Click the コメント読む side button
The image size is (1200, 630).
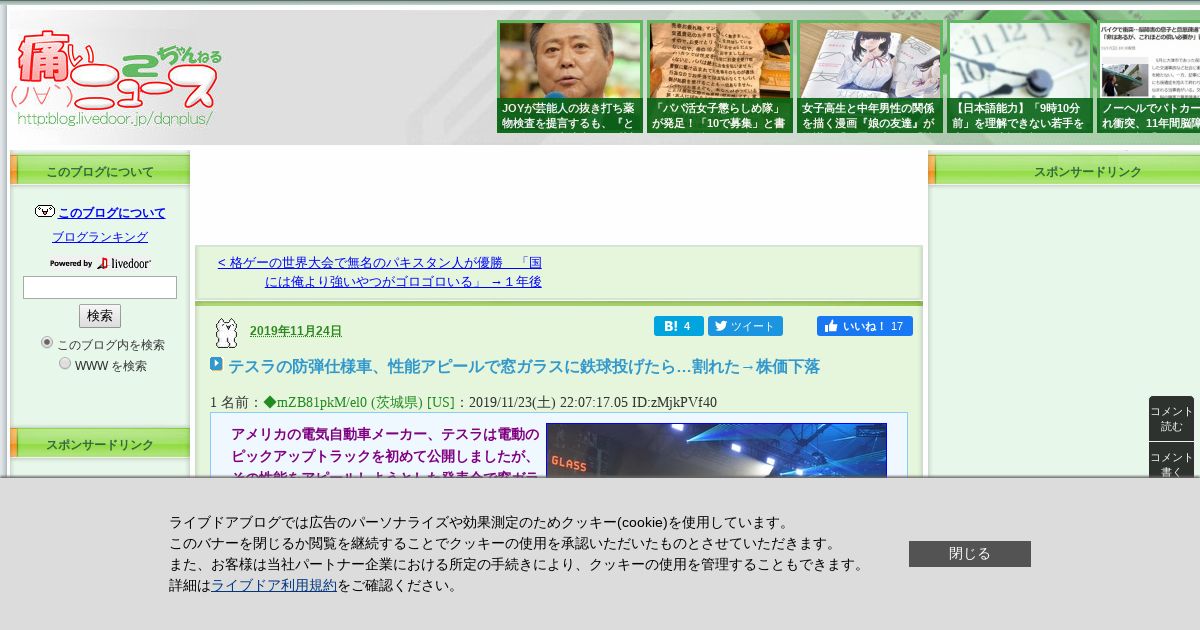coord(1171,419)
